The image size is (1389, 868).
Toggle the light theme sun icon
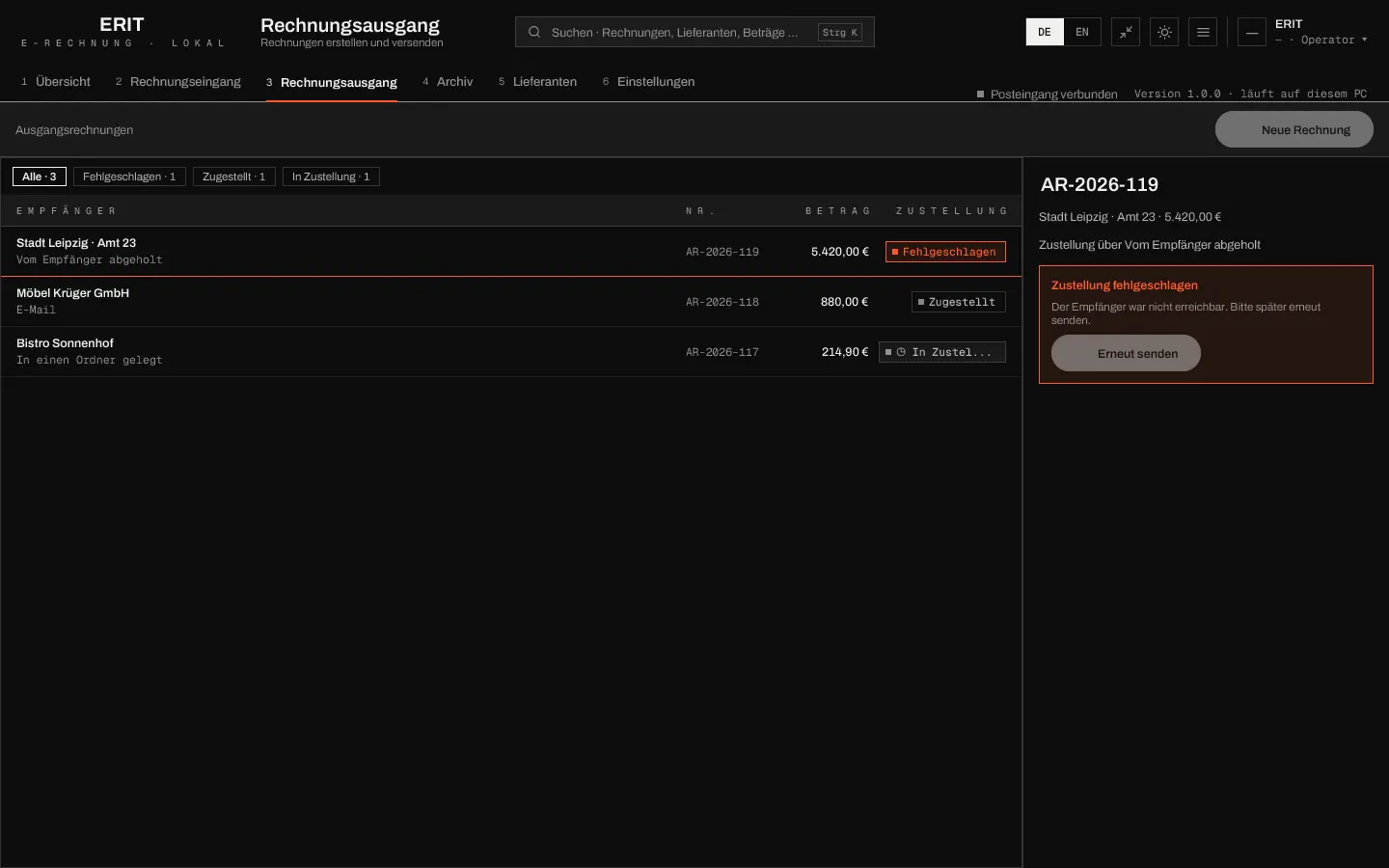[1164, 32]
